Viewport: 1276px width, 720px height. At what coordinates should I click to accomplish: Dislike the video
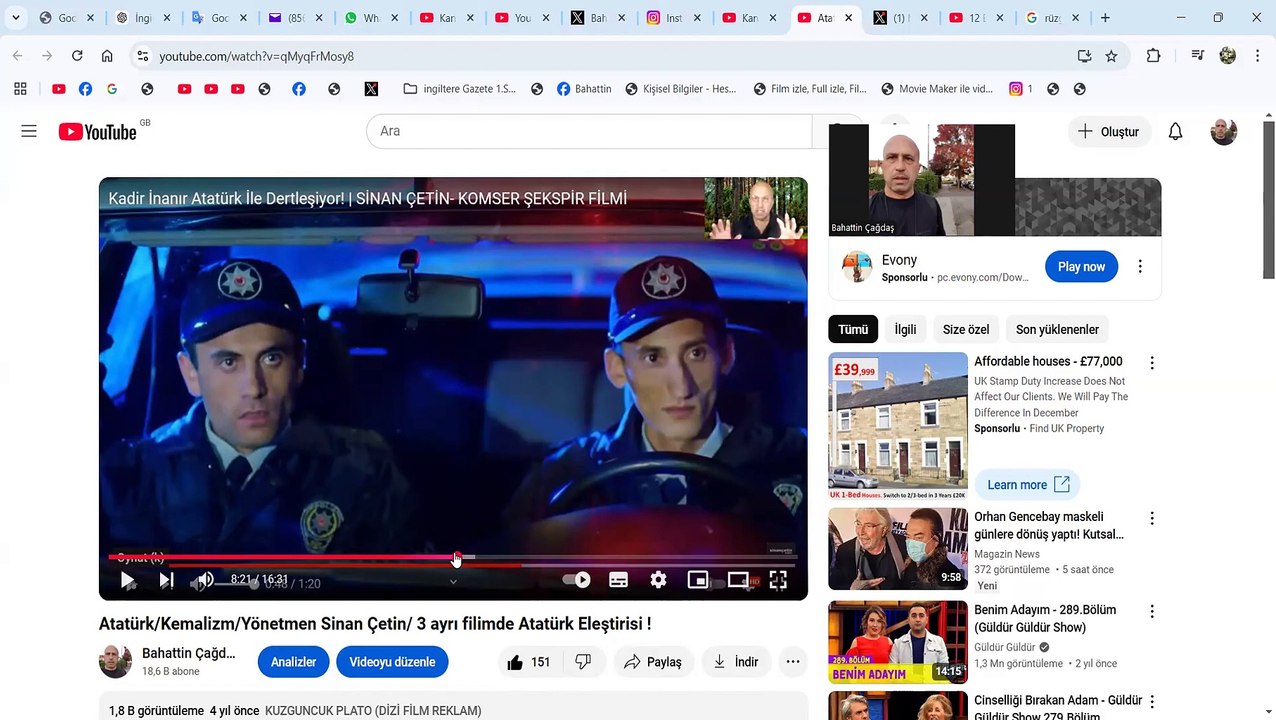click(584, 662)
